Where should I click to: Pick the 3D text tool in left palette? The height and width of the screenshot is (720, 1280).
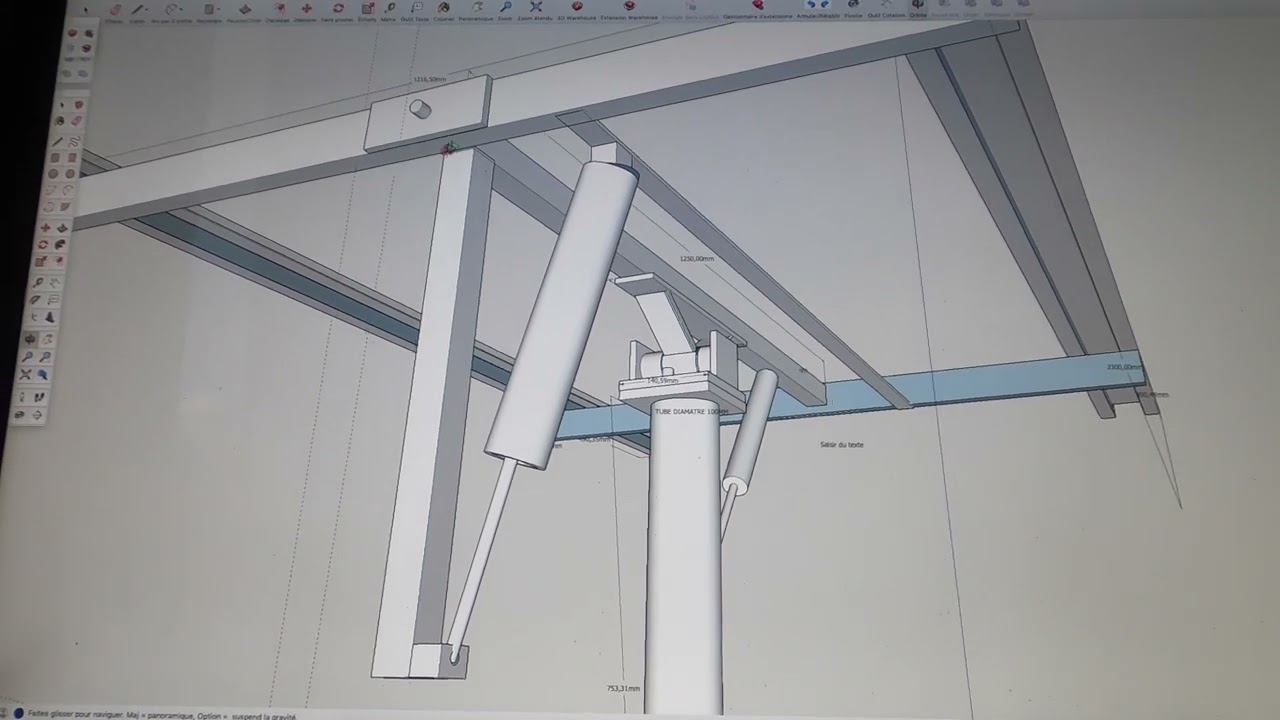tap(51, 316)
